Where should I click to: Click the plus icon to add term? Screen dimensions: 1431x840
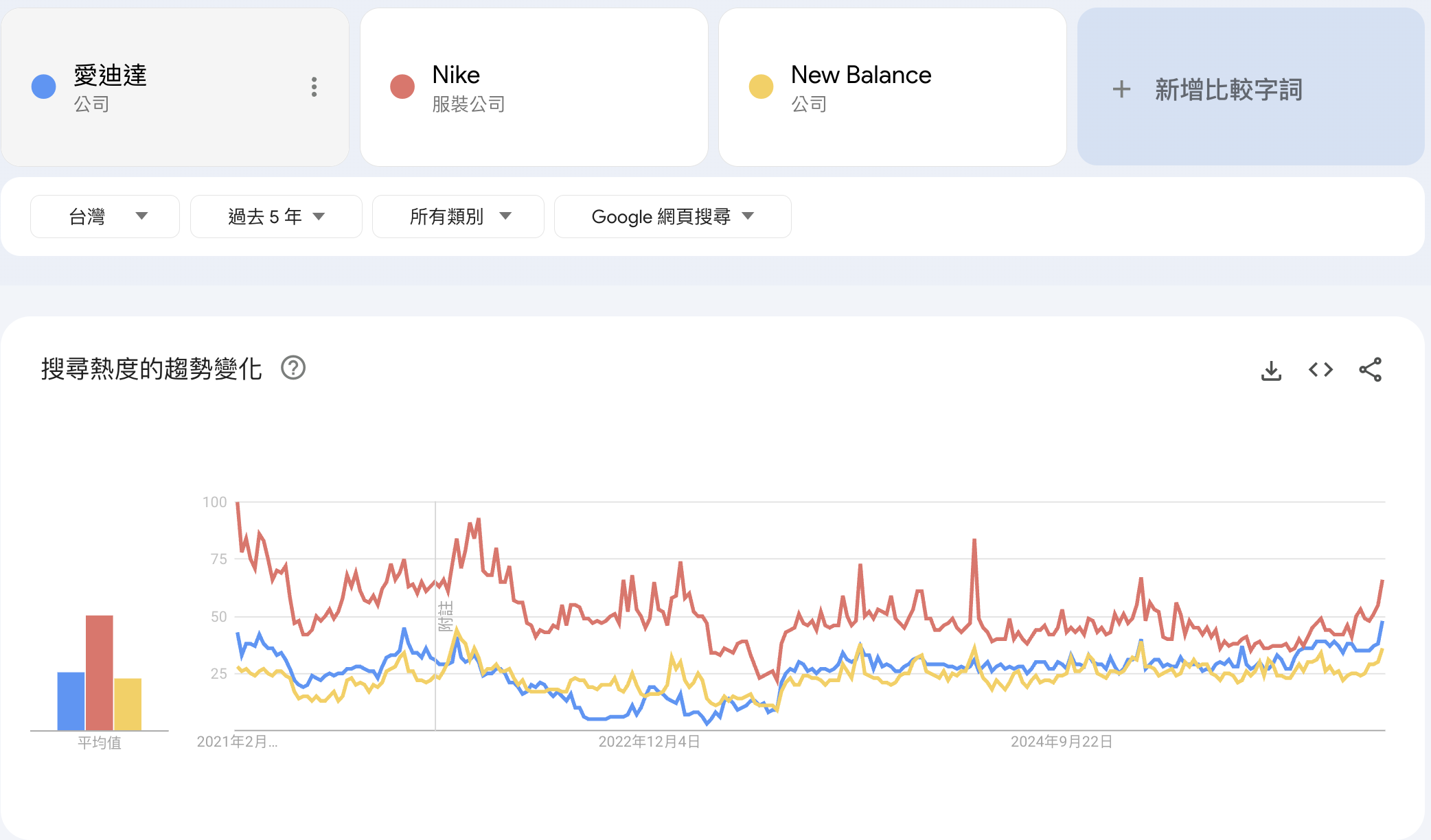click(x=1121, y=89)
